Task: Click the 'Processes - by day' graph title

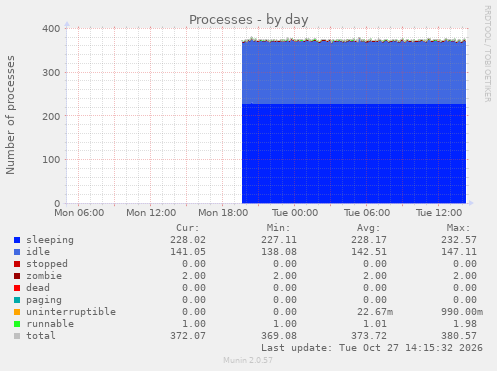Action: point(249,20)
